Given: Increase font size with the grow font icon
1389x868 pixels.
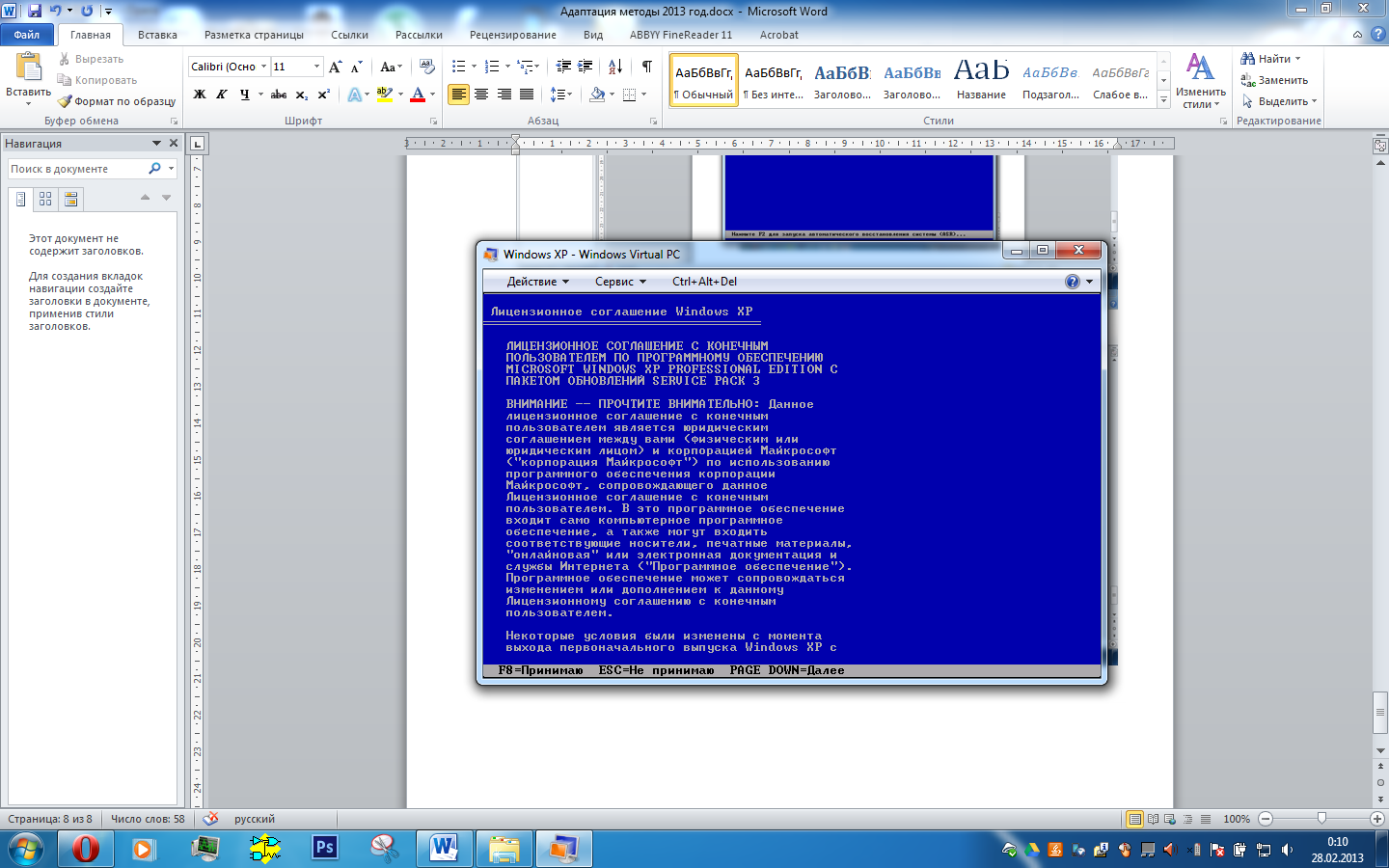Looking at the screenshot, I should click(335, 67).
